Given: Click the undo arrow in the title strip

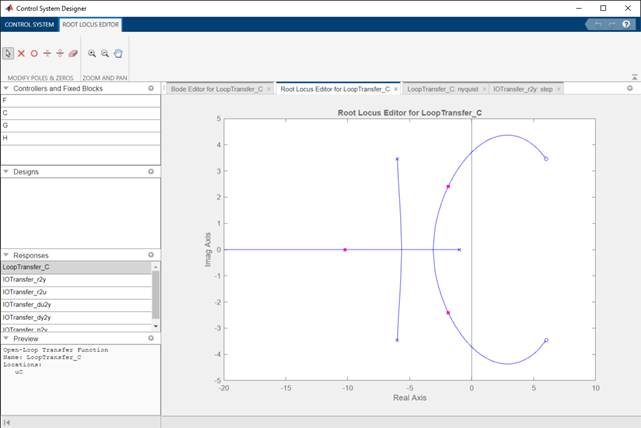Looking at the screenshot, I should pos(598,25).
